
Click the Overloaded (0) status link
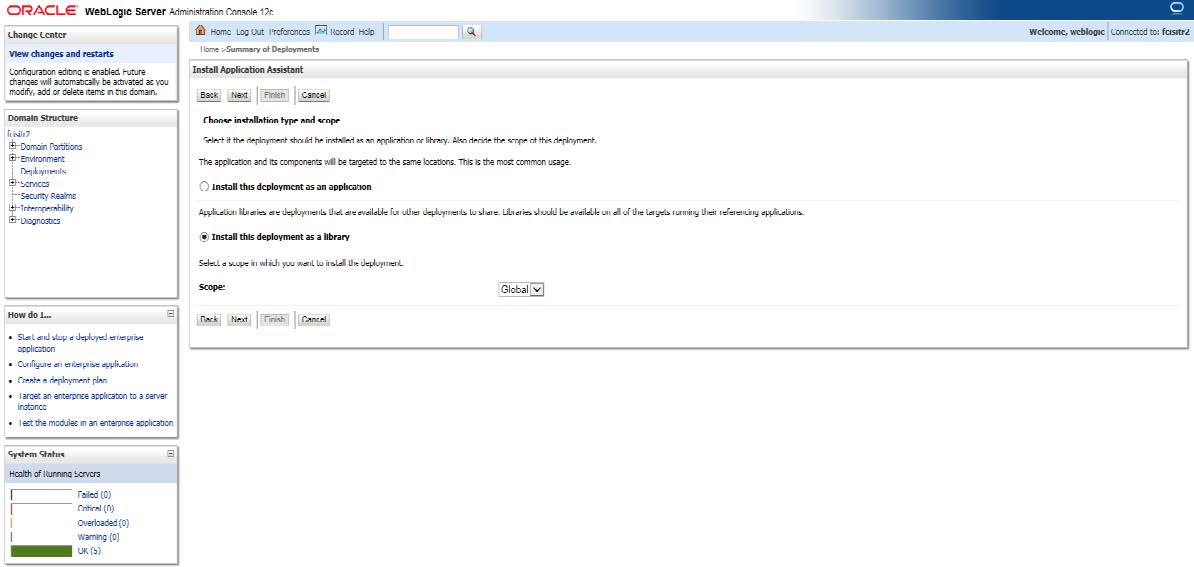[x=103, y=523]
